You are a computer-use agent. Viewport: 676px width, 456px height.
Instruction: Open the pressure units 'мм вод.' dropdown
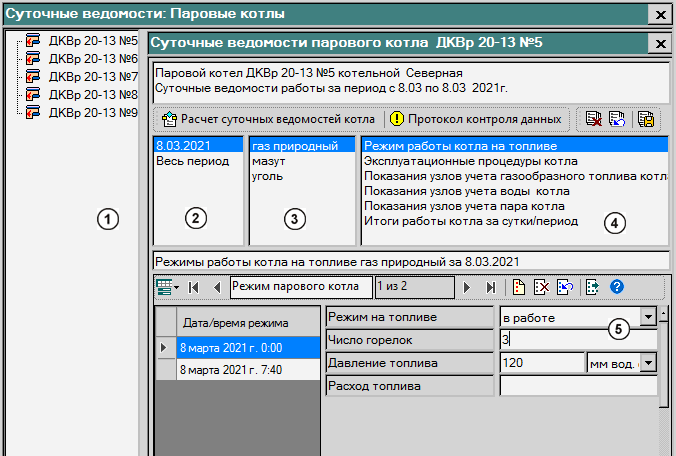coord(648,362)
